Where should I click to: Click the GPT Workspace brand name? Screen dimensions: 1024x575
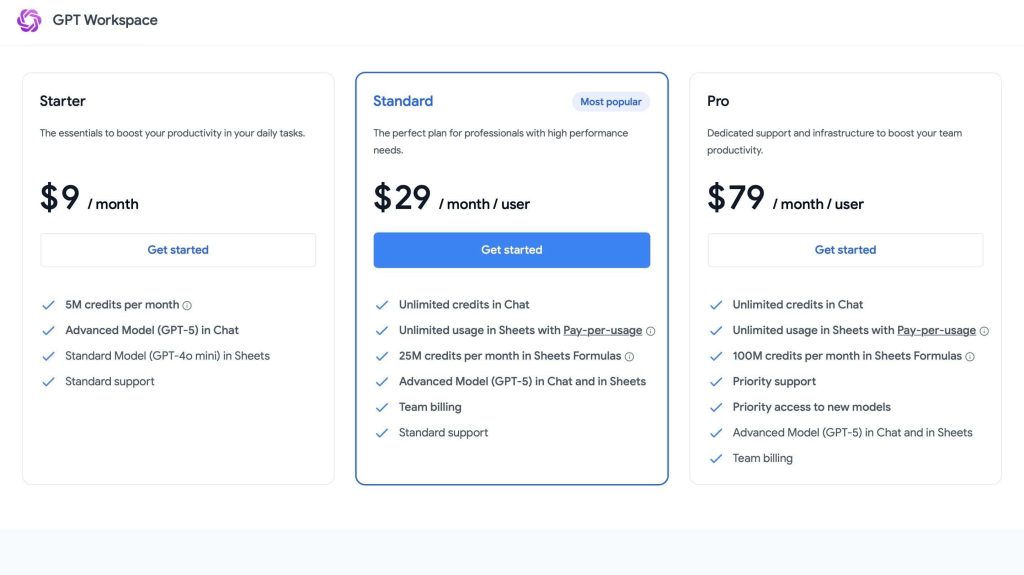pyautogui.click(x=105, y=20)
